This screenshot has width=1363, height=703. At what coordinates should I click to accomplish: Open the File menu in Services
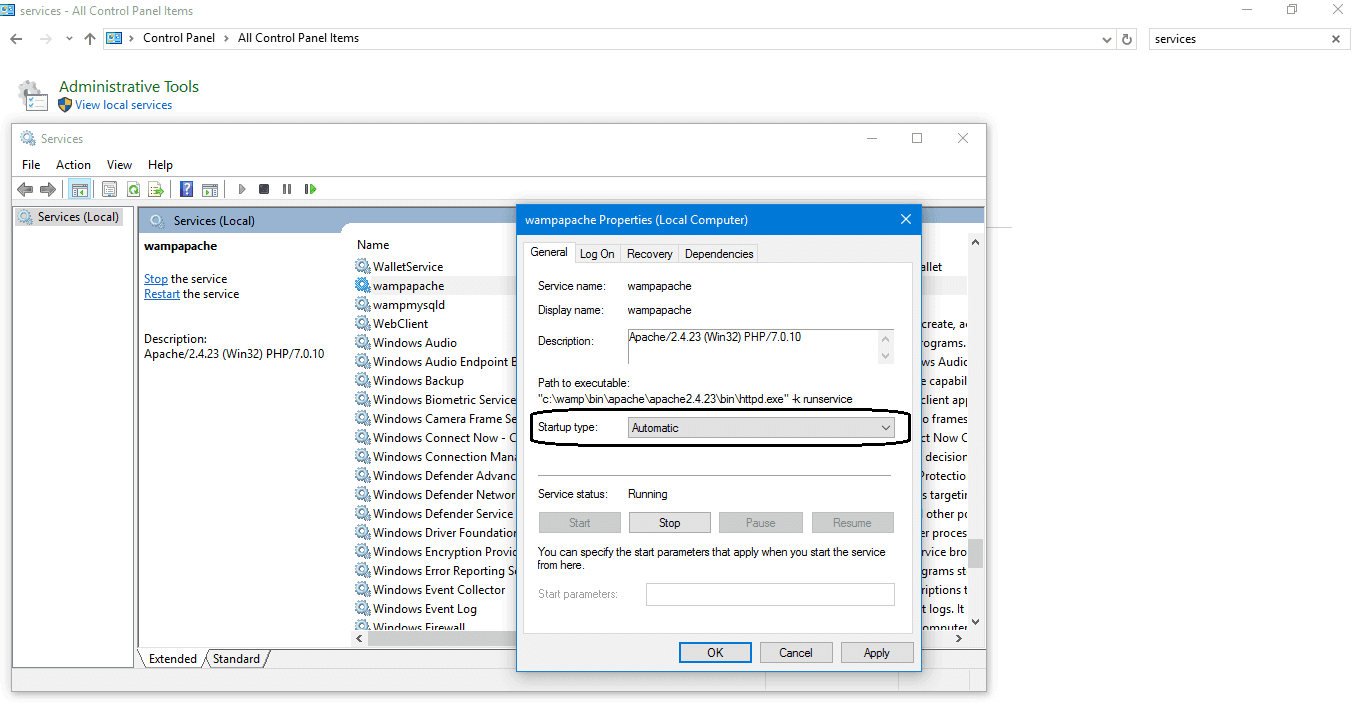coord(31,165)
